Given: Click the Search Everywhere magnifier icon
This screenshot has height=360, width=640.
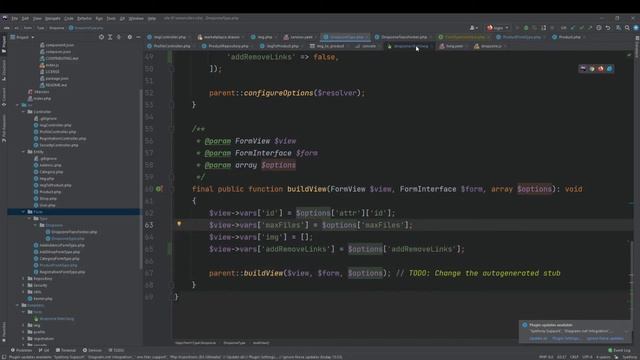Looking at the screenshot, I should click(x=627, y=28).
